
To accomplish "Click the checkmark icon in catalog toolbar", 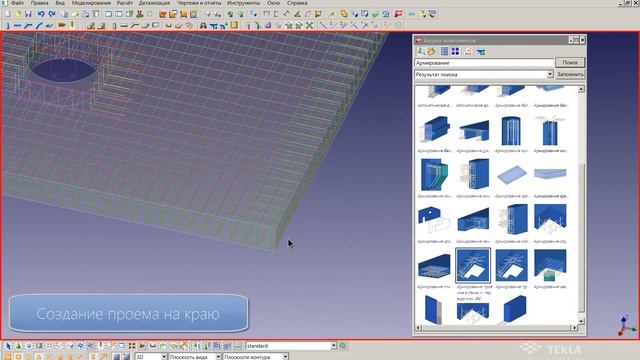I will coord(468,51).
